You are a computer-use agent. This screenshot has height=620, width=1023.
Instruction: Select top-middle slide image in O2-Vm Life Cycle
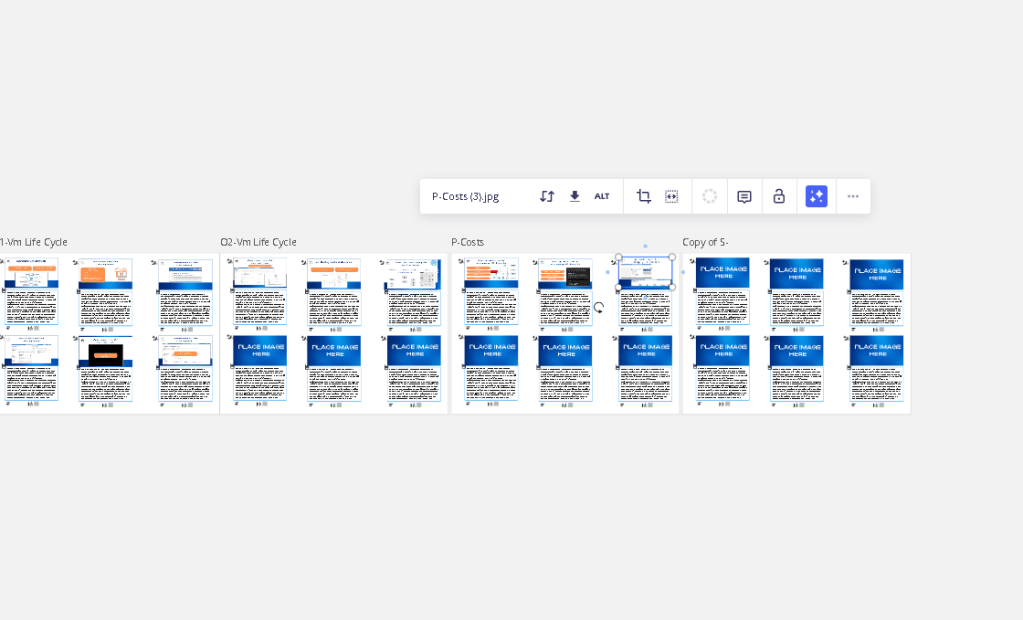coord(334,273)
